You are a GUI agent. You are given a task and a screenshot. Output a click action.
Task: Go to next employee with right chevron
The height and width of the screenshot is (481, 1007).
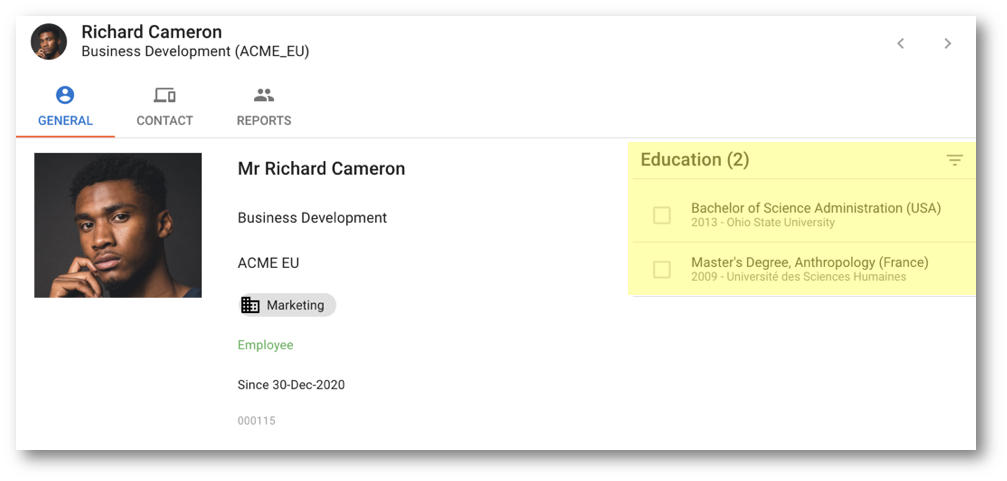(948, 43)
